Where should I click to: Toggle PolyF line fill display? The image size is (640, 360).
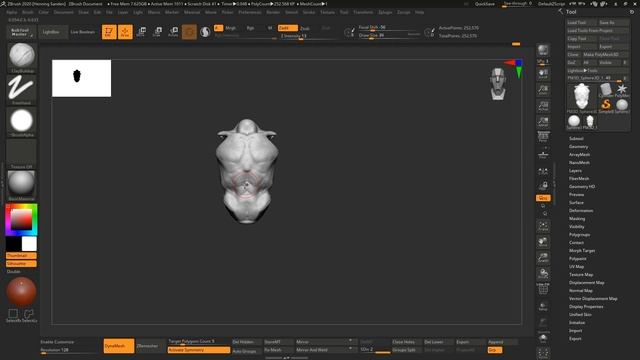pos(543,289)
